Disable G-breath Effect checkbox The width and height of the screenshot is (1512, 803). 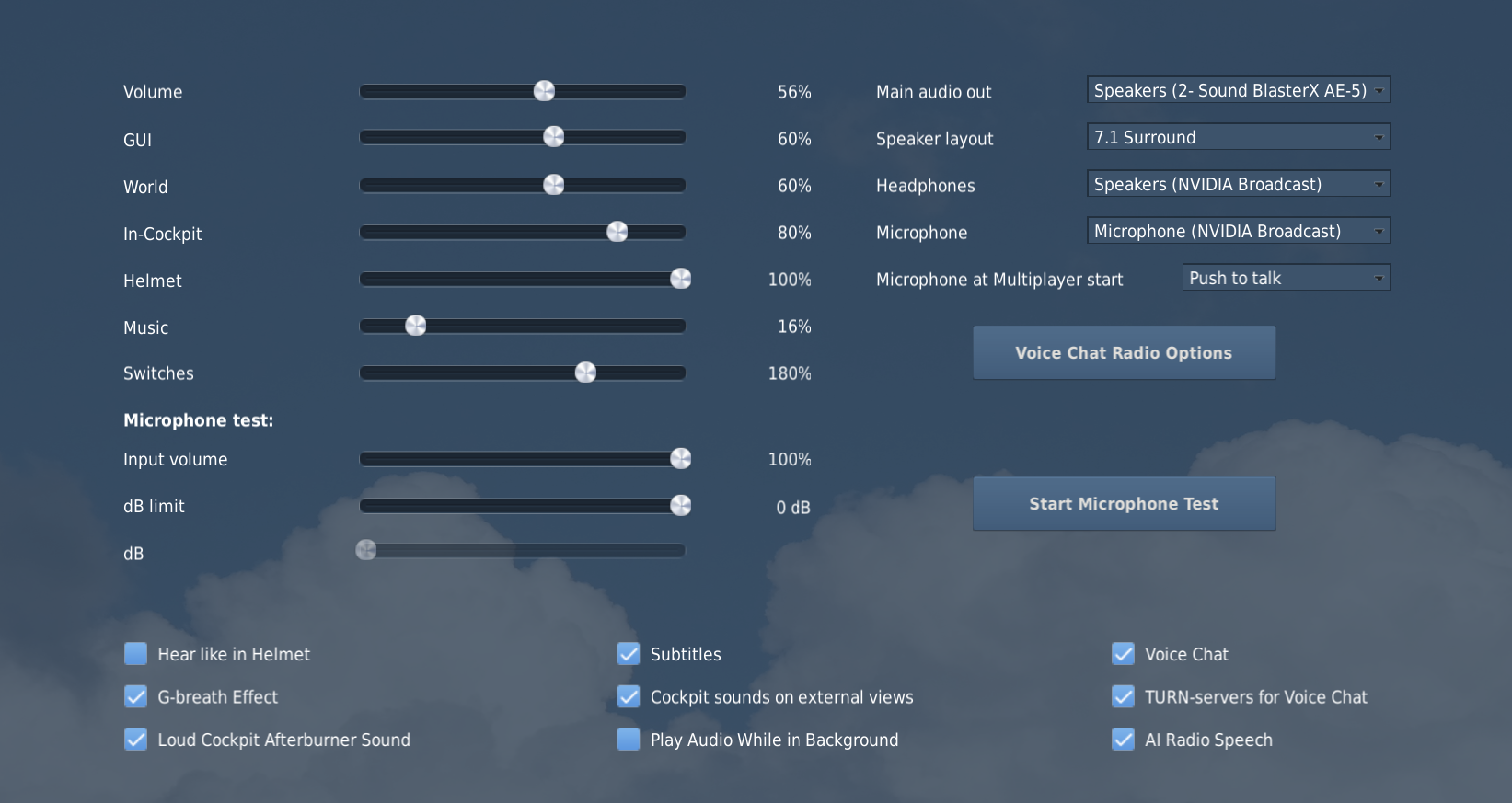tap(135, 696)
